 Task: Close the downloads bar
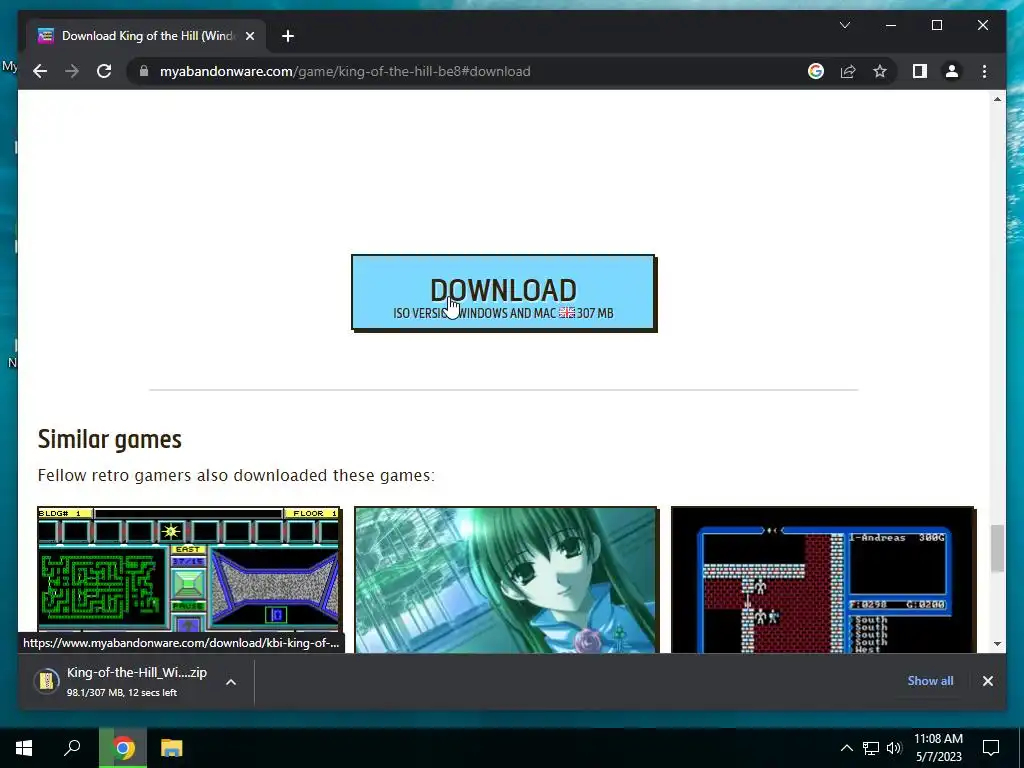[987, 680]
